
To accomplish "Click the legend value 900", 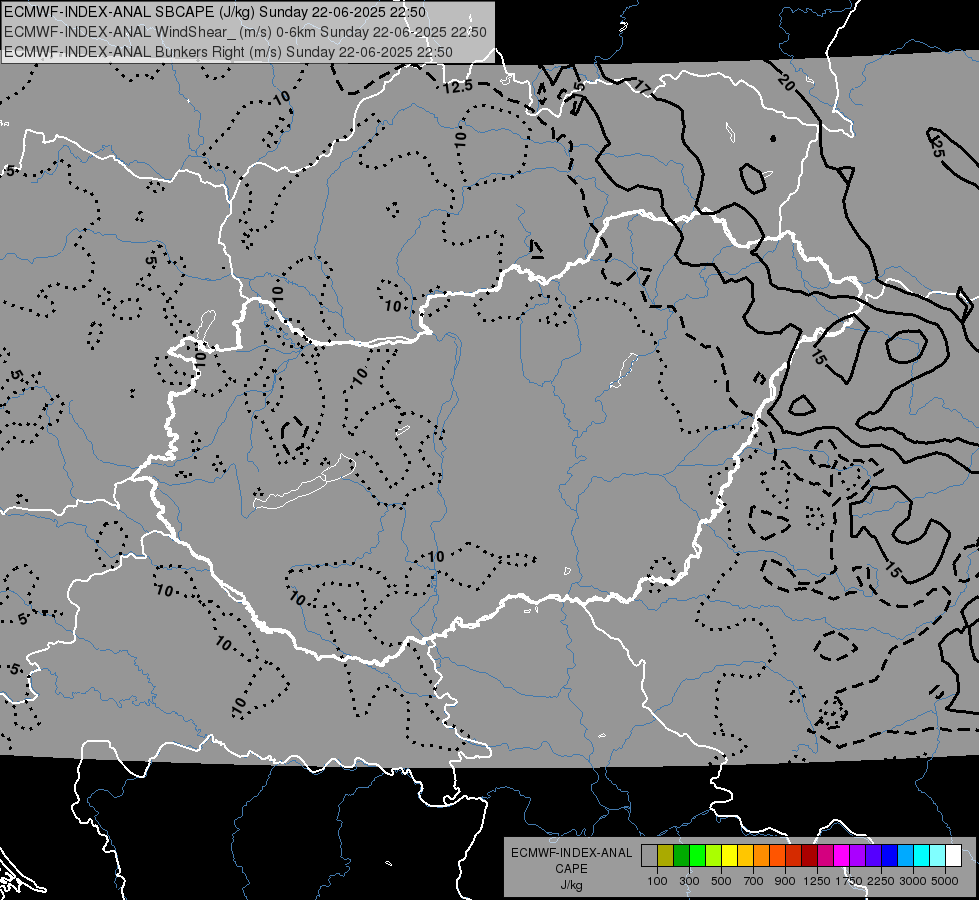I will 785,881.
